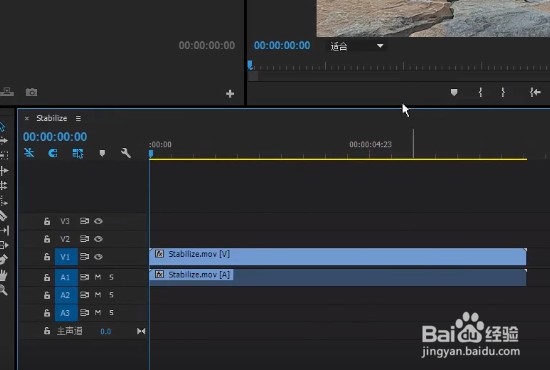The image size is (550, 370).
Task: Toggle sync lock on A3
Action: click(x=84, y=312)
